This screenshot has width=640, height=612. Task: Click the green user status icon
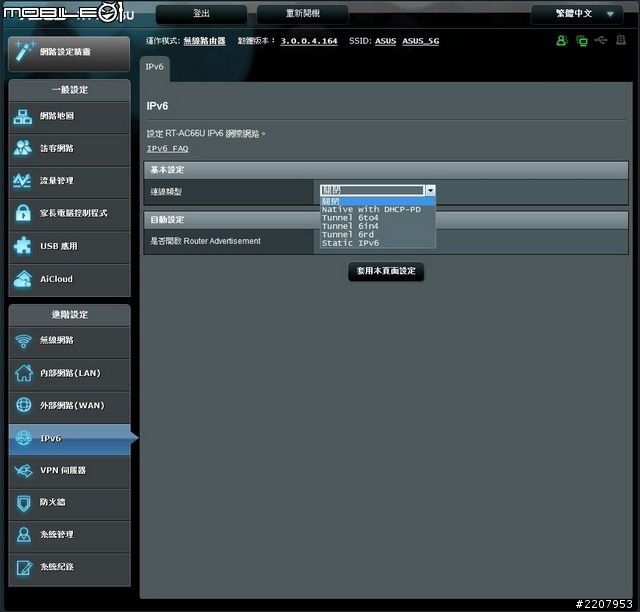561,41
